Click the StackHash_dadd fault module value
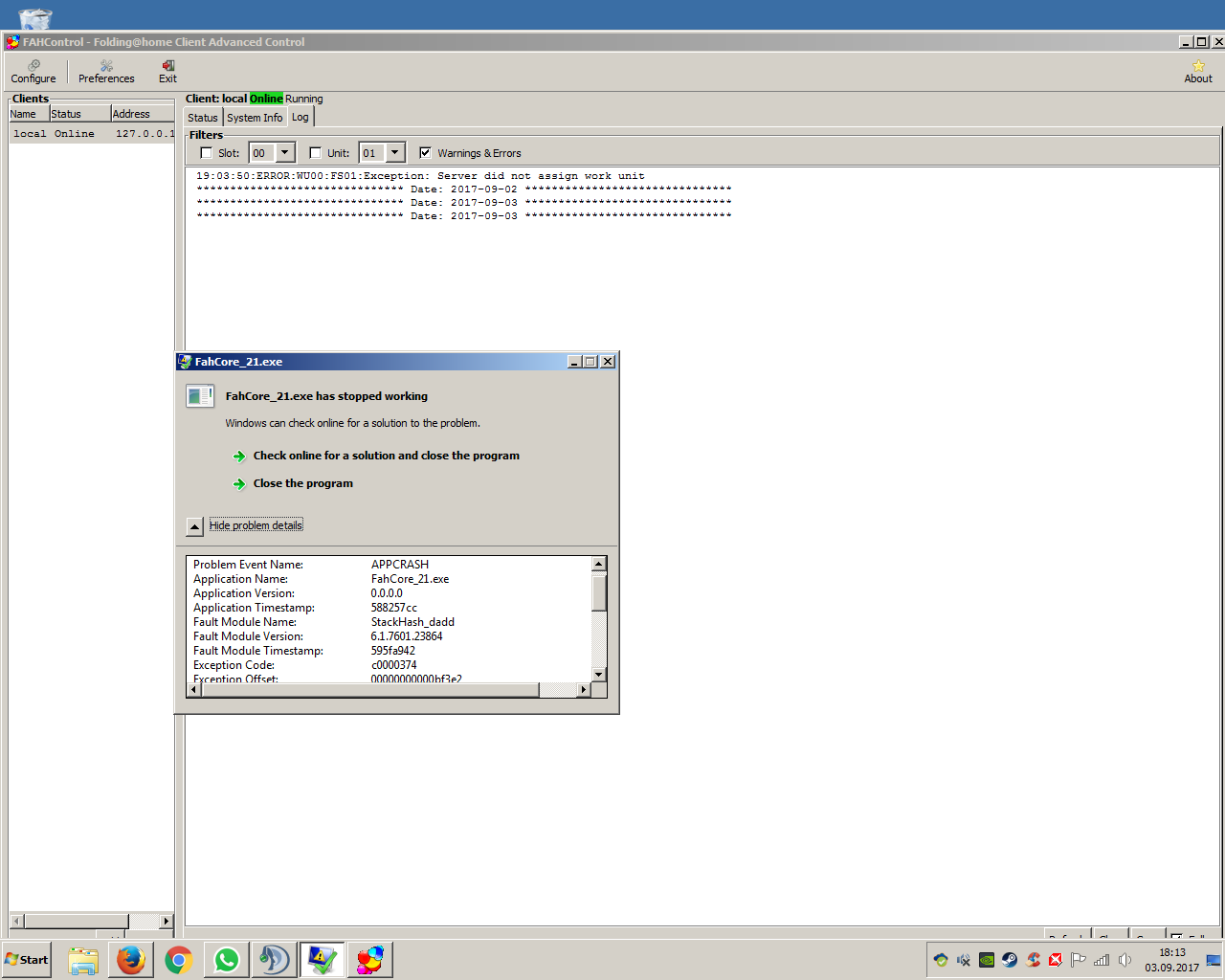This screenshot has height=980, width=1225. [412, 622]
